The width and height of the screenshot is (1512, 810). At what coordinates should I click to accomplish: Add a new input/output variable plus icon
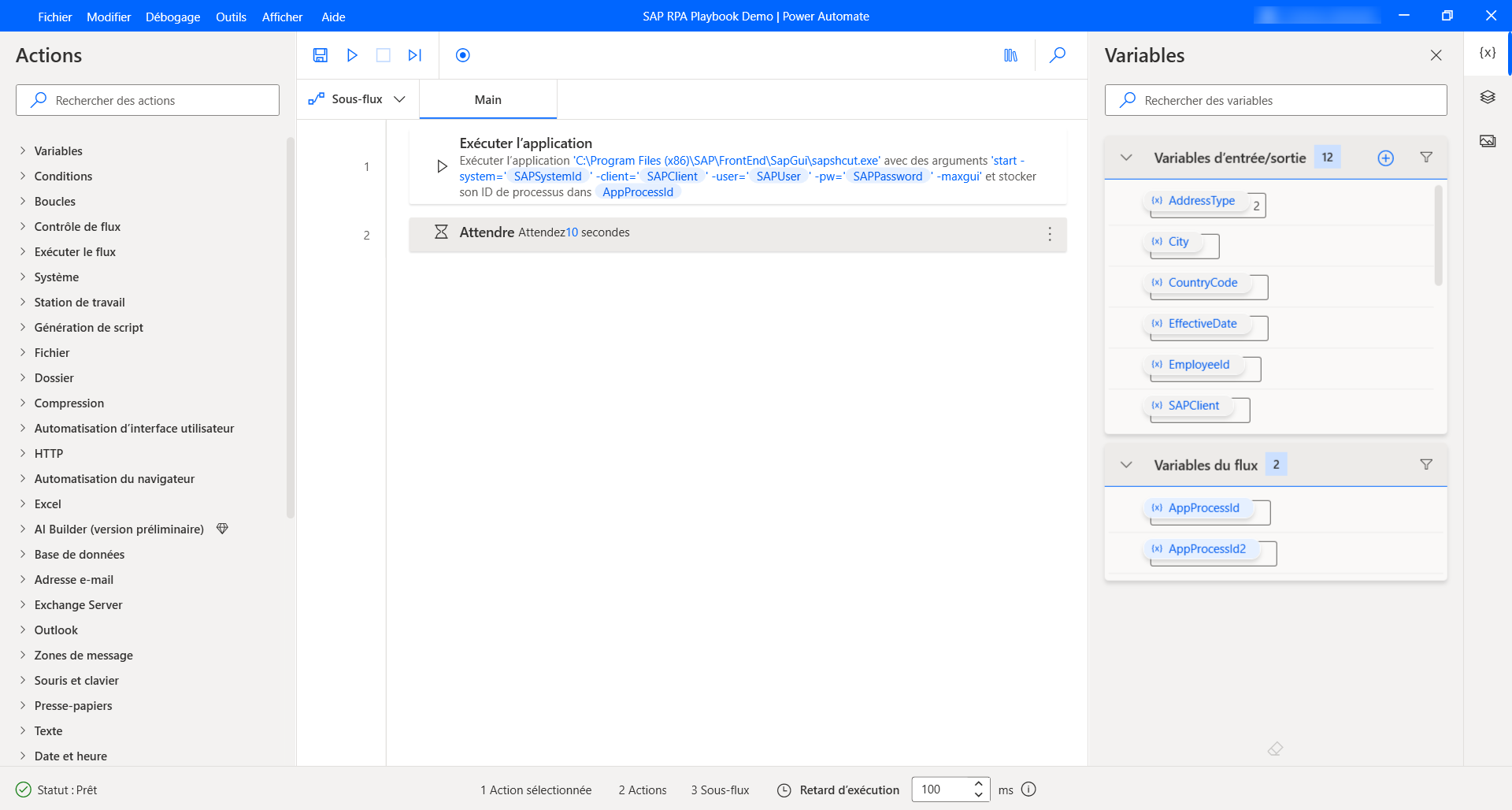pos(1386,158)
